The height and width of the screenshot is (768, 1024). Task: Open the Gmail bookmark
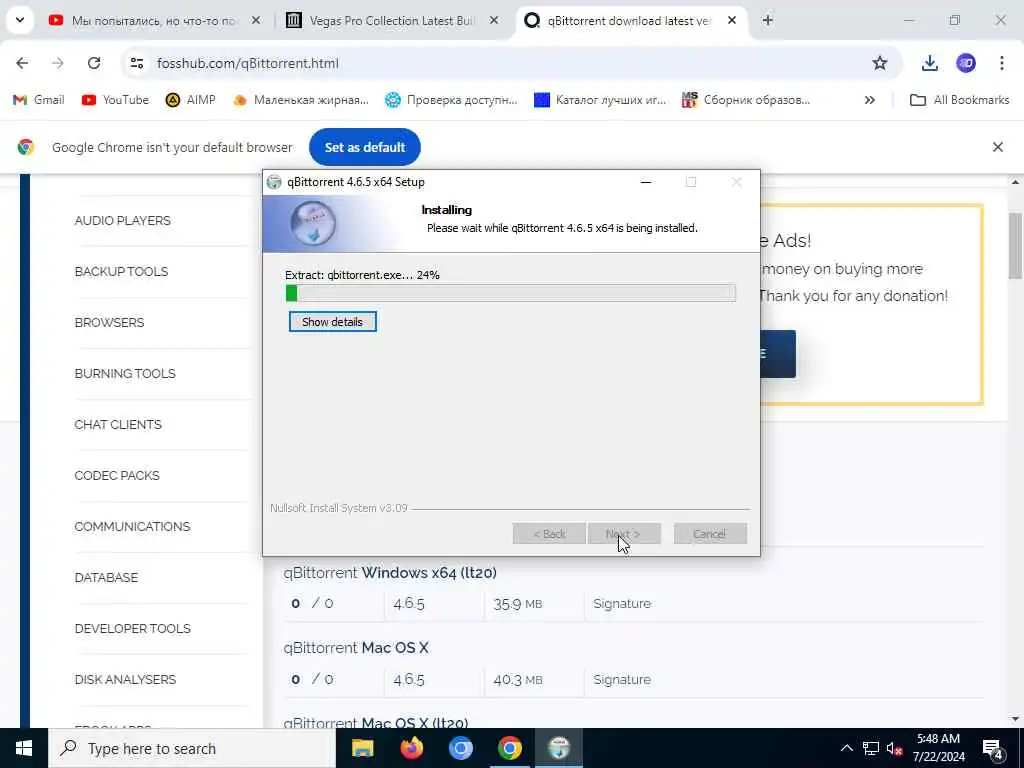[39, 100]
